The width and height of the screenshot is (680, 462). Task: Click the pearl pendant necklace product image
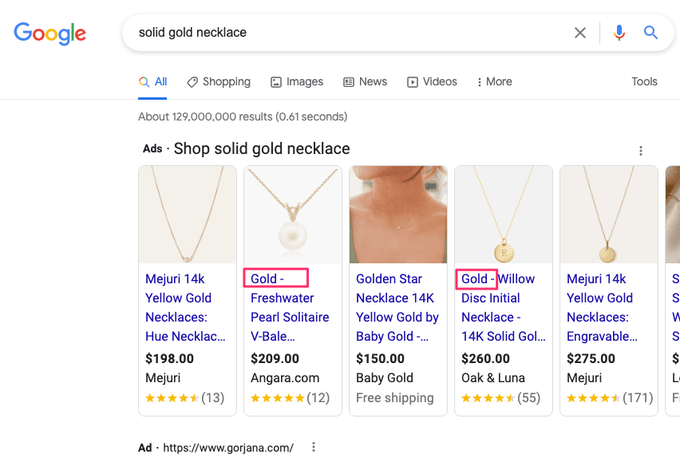point(293,214)
